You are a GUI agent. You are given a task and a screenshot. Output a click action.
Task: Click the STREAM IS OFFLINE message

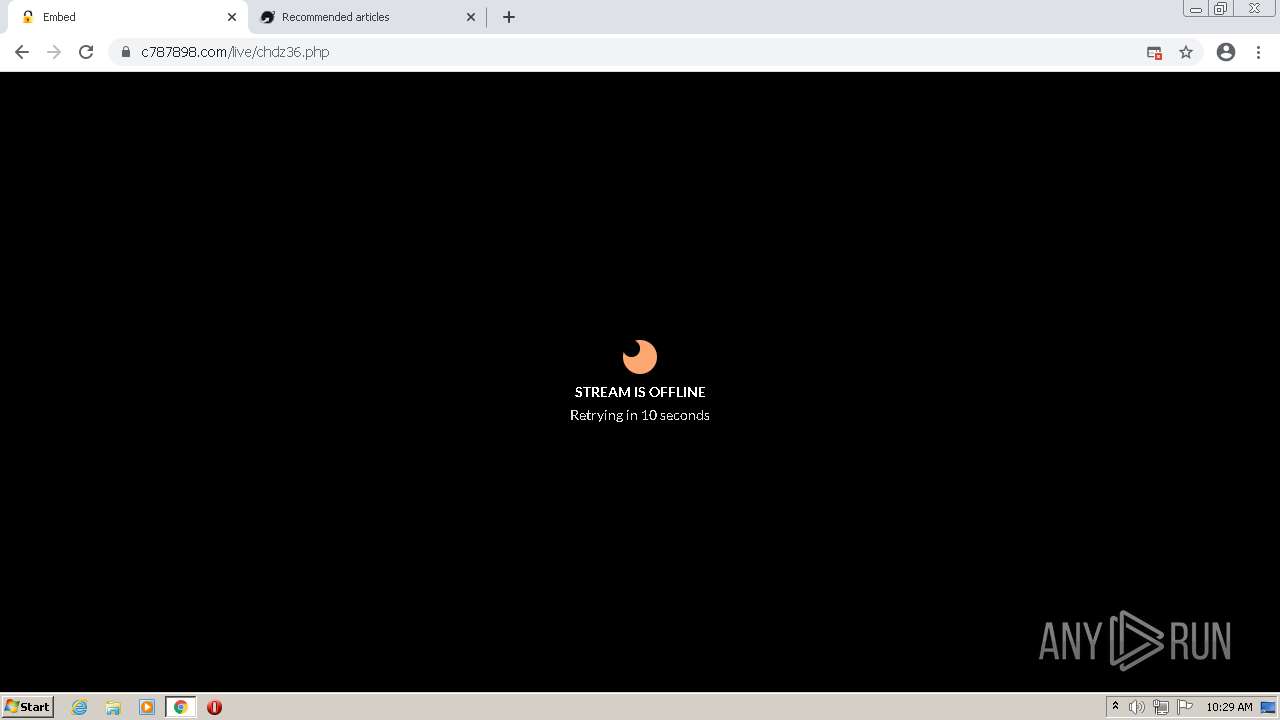(640, 392)
